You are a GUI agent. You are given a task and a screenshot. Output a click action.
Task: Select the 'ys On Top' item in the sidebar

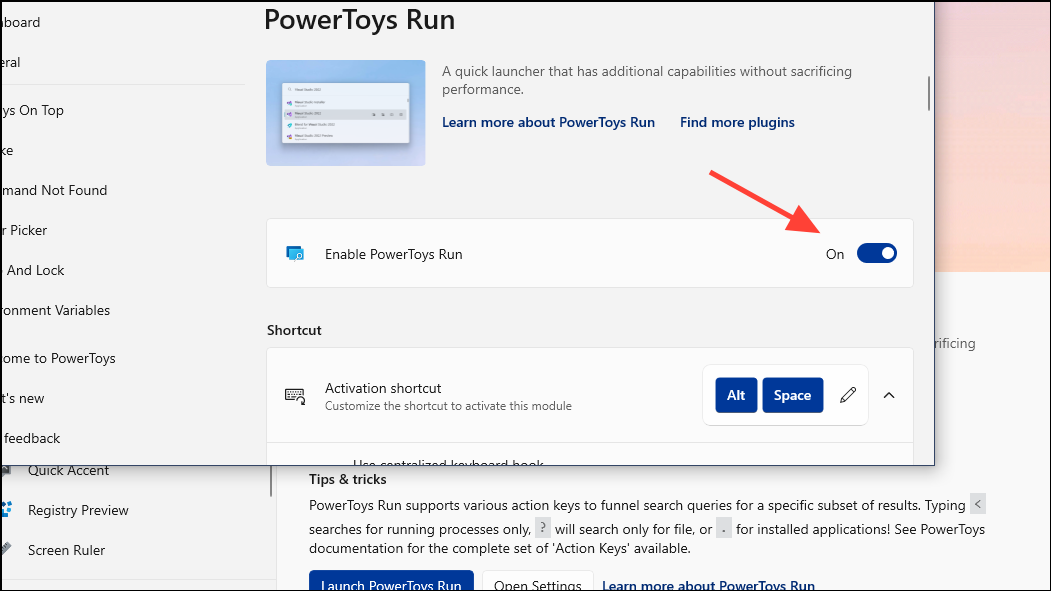32,110
